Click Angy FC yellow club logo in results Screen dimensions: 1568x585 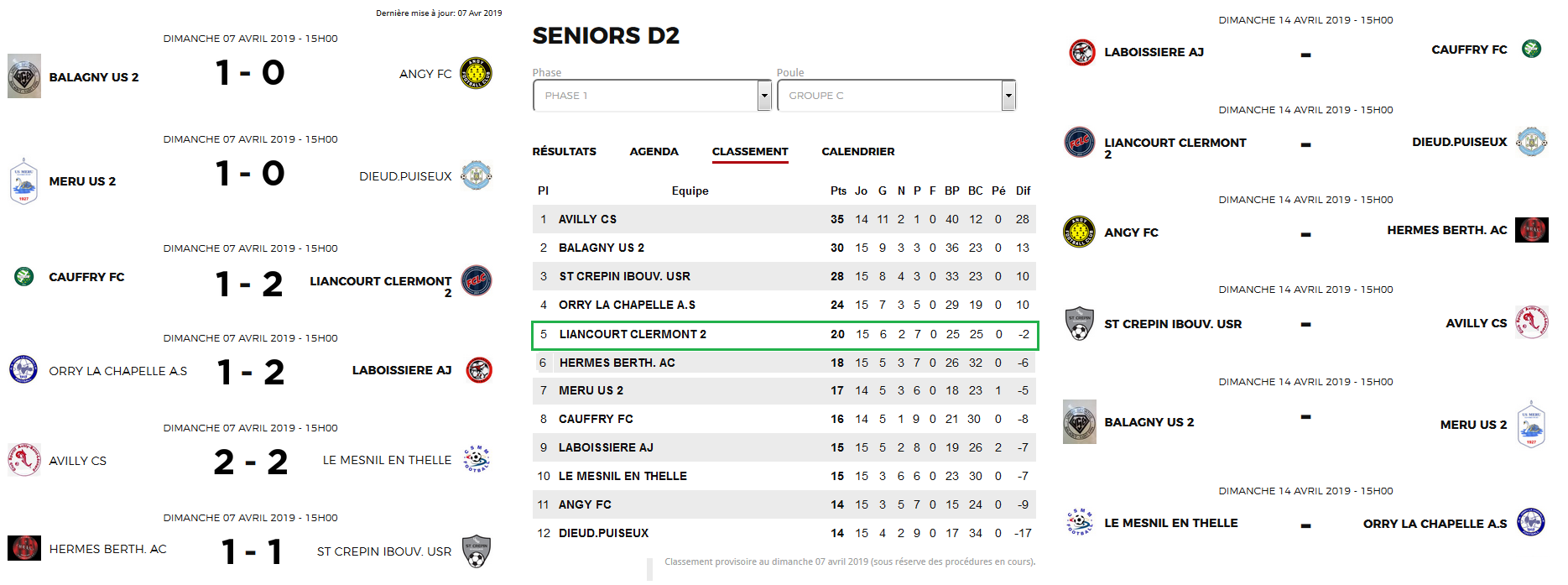476,73
